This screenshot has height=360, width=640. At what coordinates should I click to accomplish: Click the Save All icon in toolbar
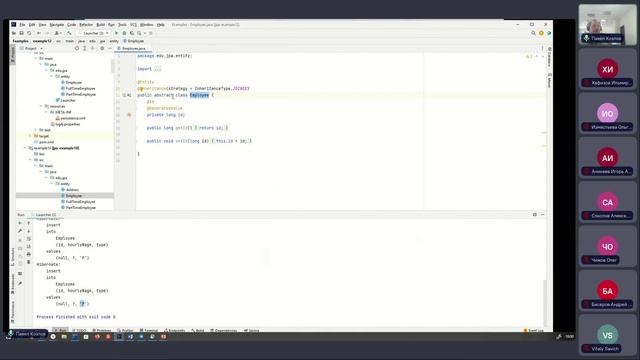21,33
